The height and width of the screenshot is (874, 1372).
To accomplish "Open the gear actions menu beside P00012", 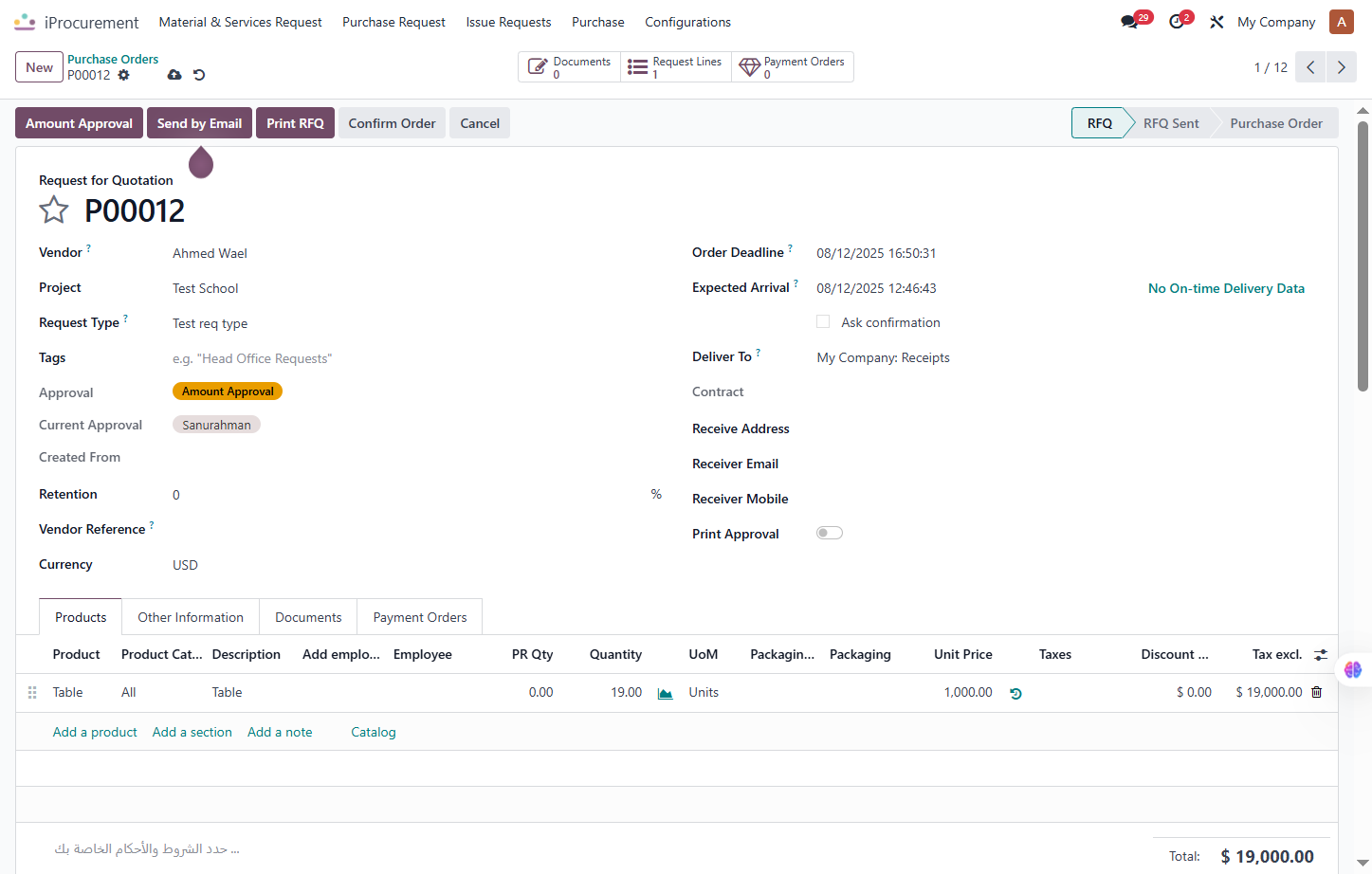I will click(x=123, y=75).
